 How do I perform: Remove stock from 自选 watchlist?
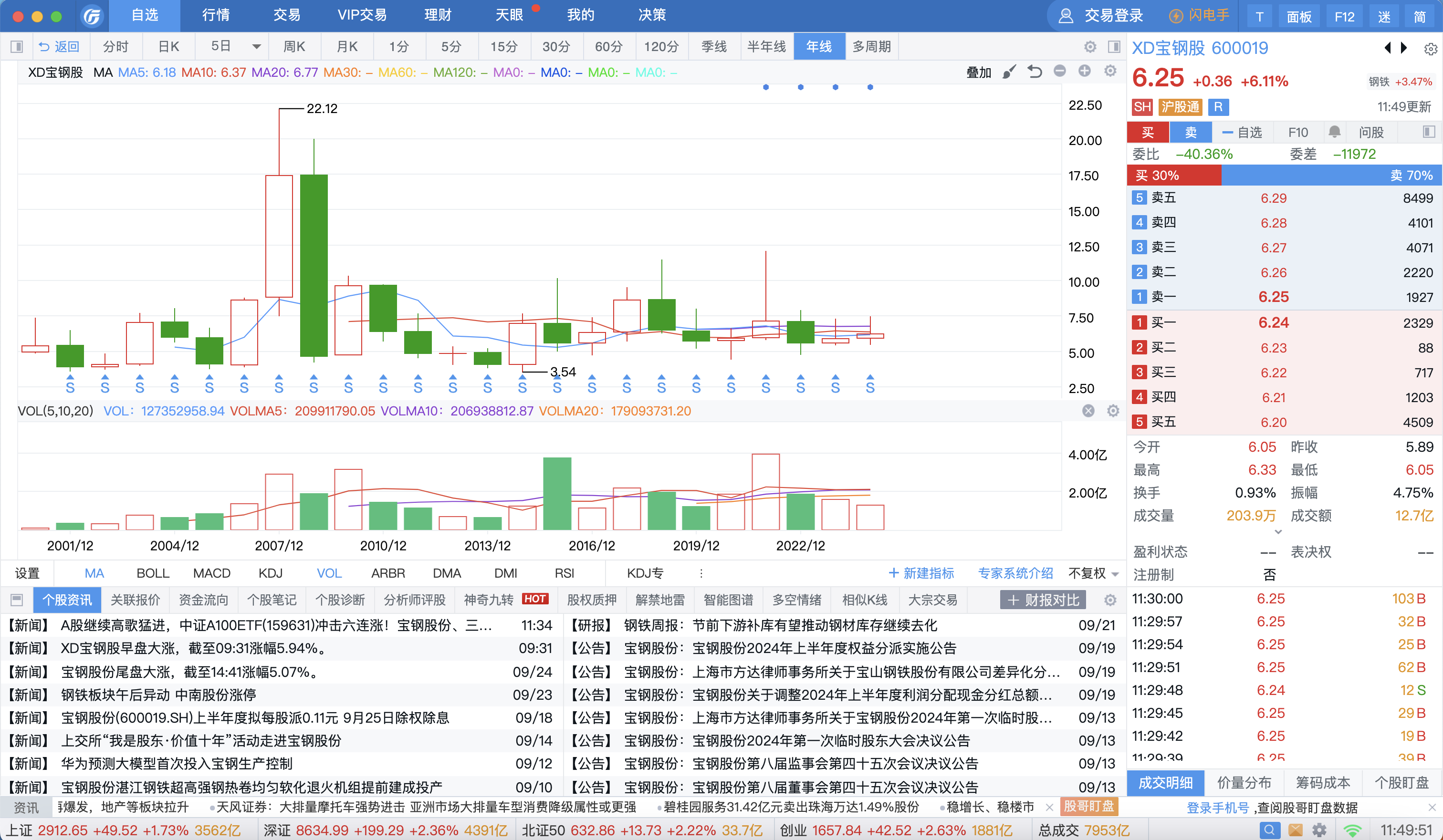1242,132
